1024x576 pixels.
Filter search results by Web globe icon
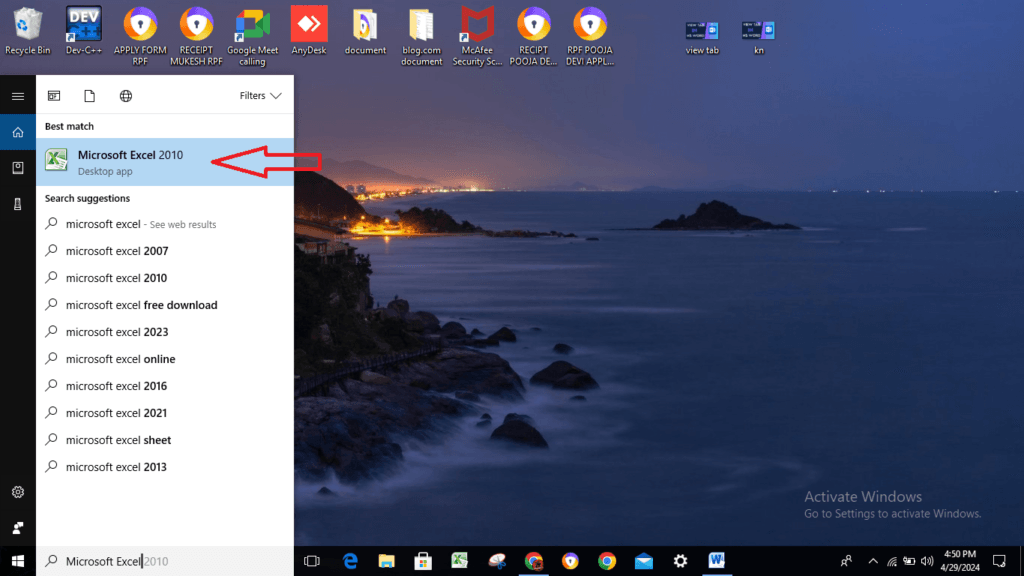pyautogui.click(x=126, y=96)
